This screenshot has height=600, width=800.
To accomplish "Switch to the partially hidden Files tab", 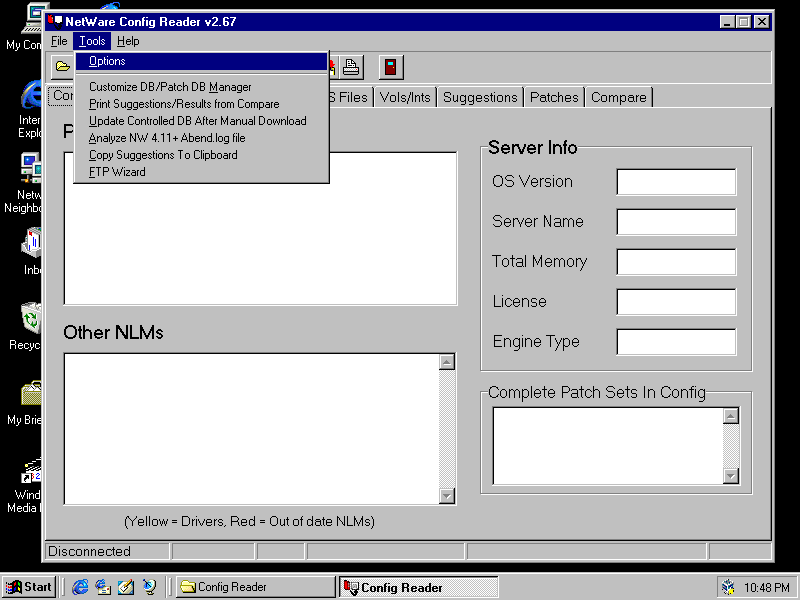I will click(351, 97).
